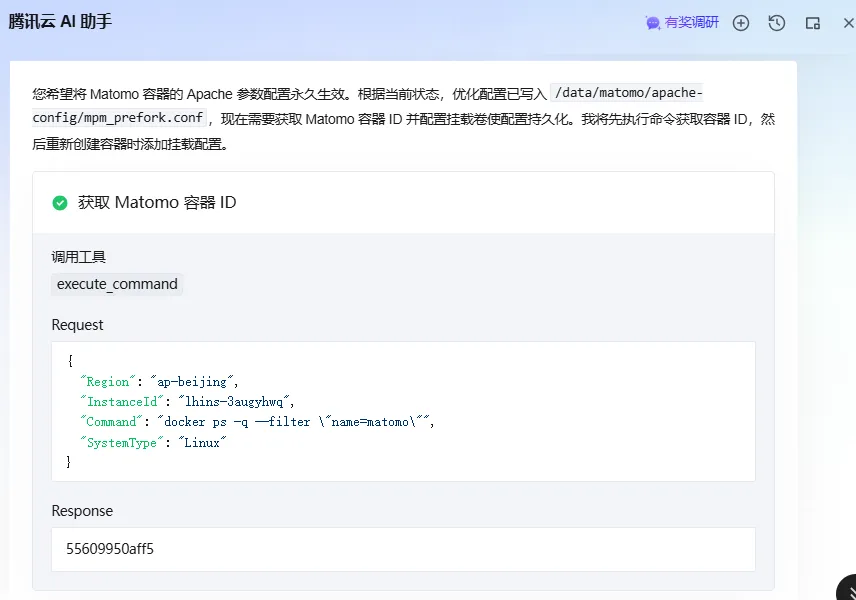Start a new conversation with plus icon
This screenshot has width=856, height=600.
741,23
